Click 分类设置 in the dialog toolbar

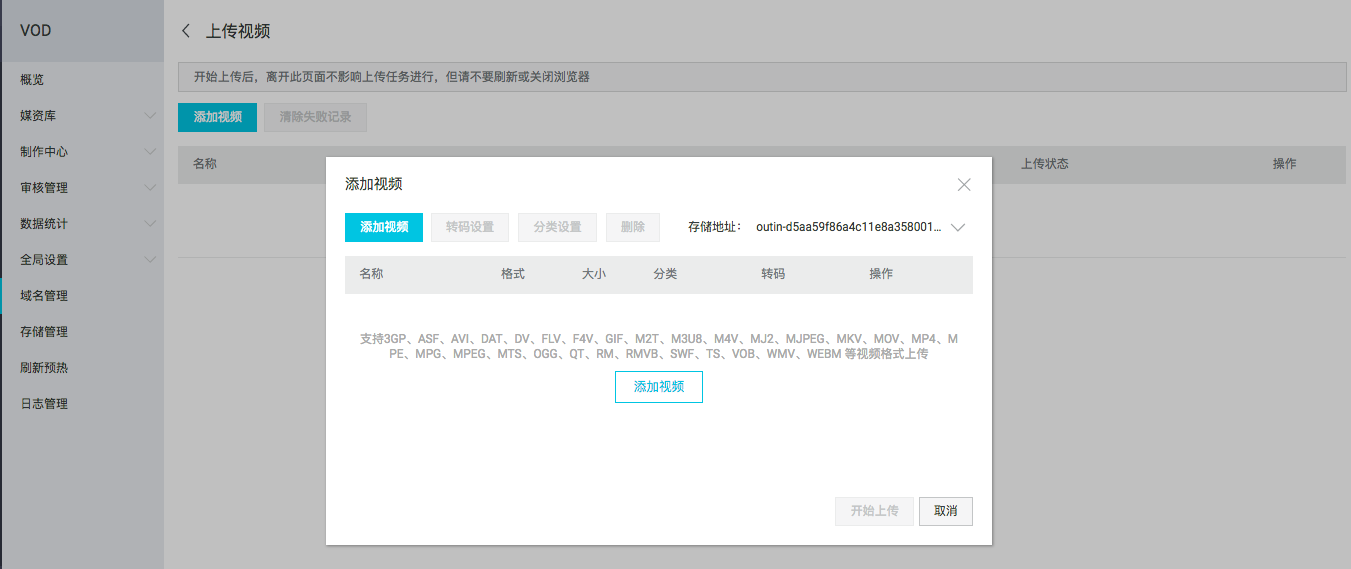[x=557, y=227]
